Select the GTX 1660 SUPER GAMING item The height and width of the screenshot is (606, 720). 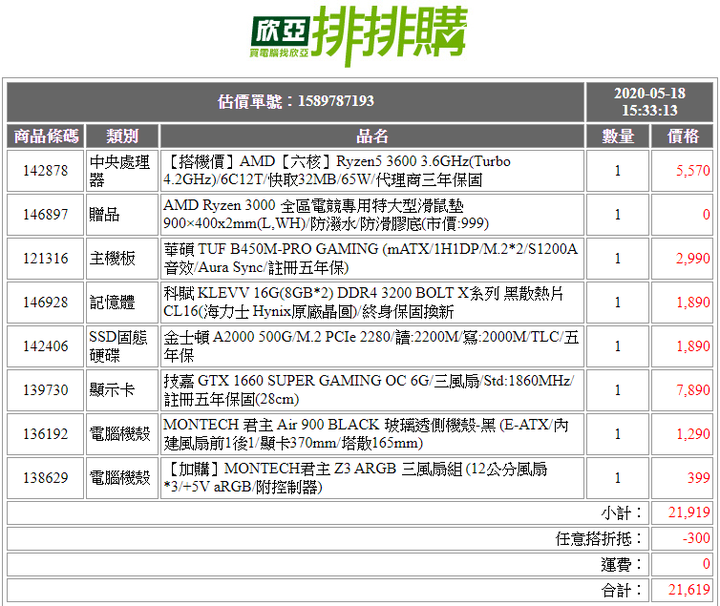pos(369,390)
